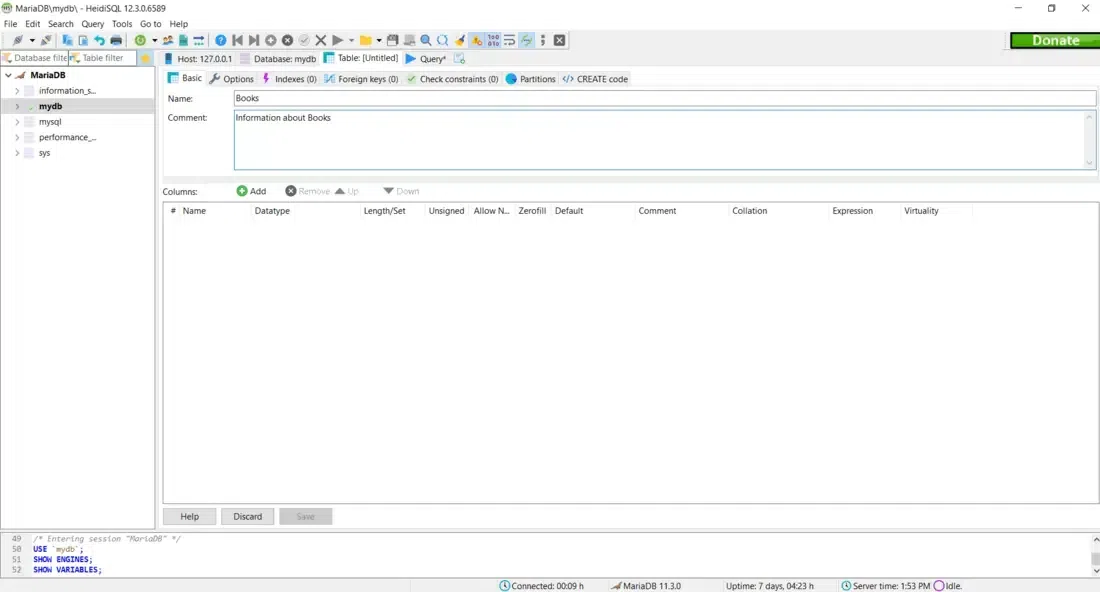Screen dimensions: 1100x592
Task: Click the Undo toolbar icon
Action: (x=100, y=41)
